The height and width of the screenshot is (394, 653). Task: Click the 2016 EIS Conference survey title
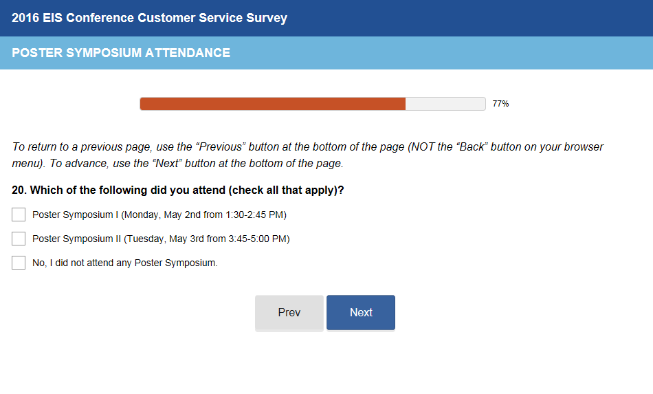(150, 18)
